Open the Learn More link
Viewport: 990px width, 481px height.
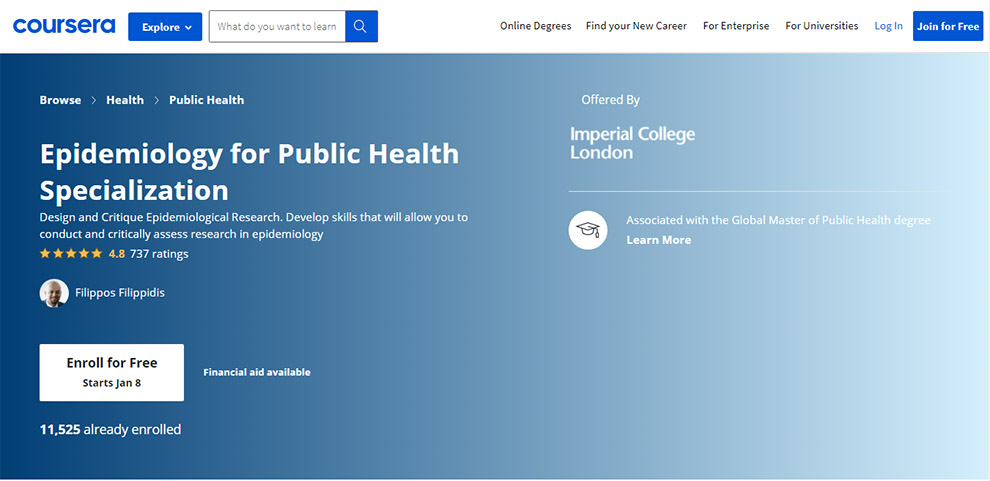tap(659, 240)
